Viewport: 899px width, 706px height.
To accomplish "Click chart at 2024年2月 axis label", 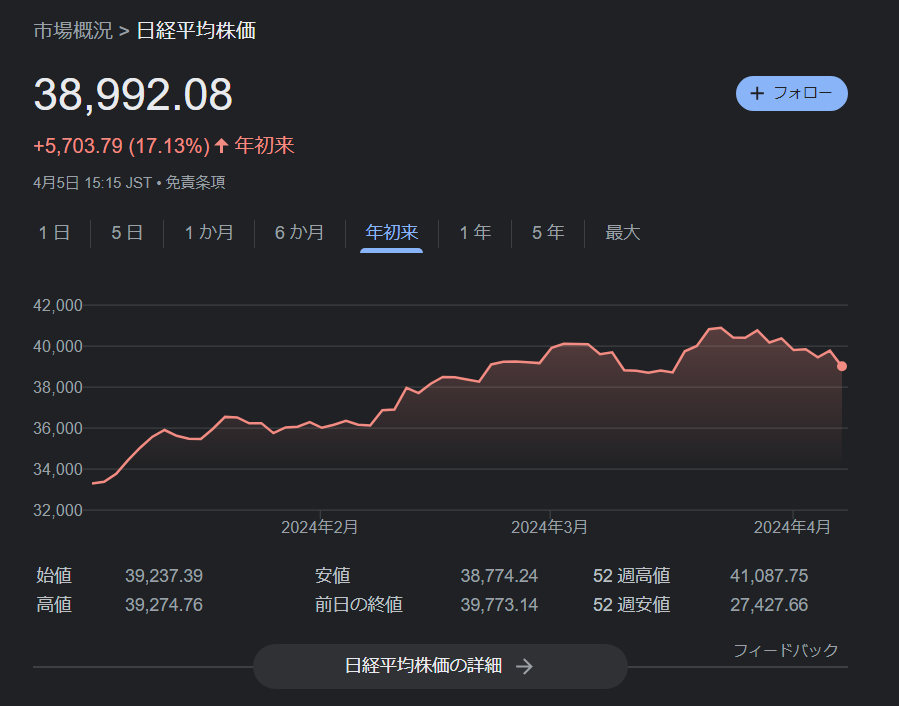I will point(319,527).
